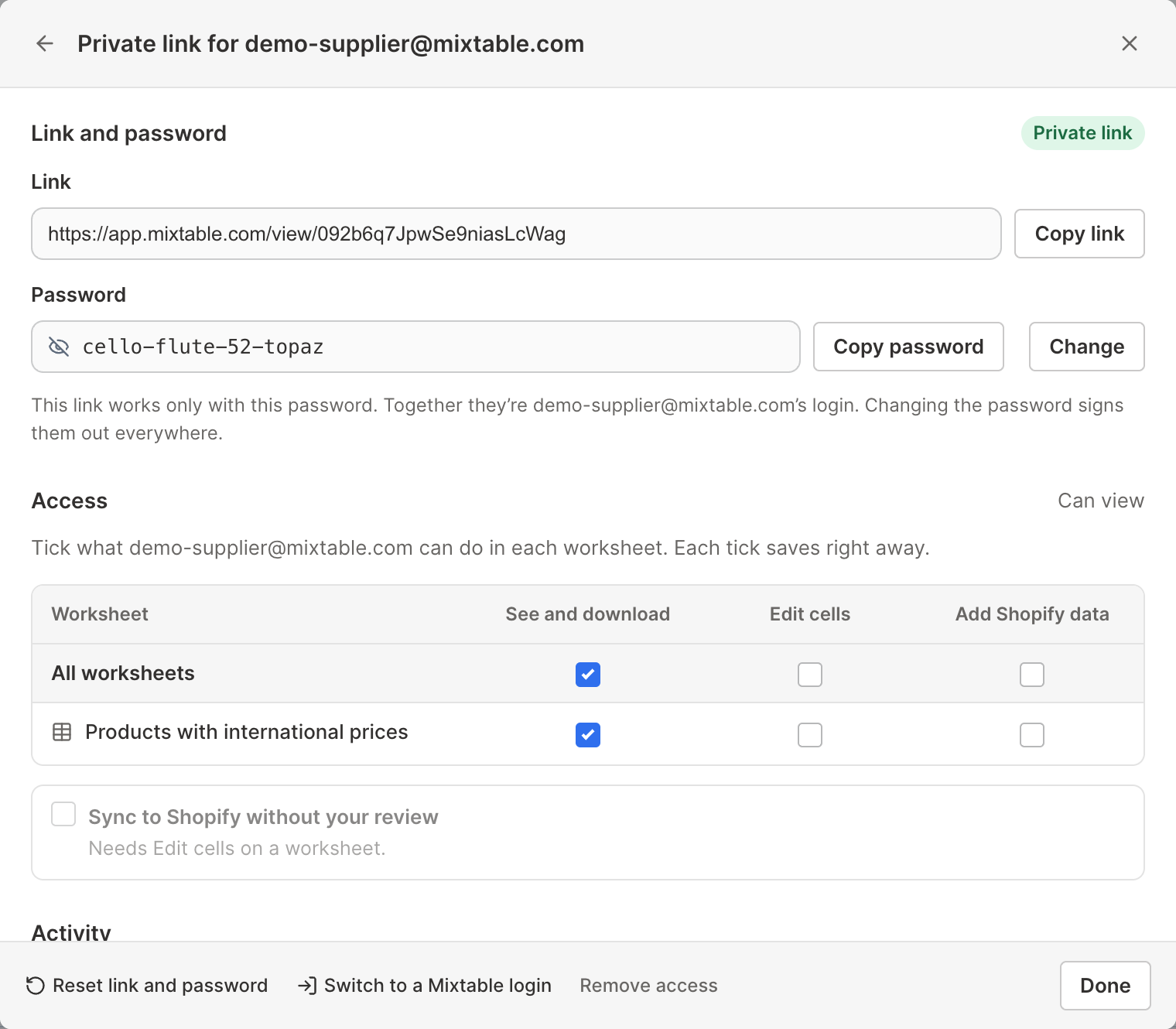The image size is (1176, 1029).
Task: Remove access for this supplier
Action: (648, 986)
